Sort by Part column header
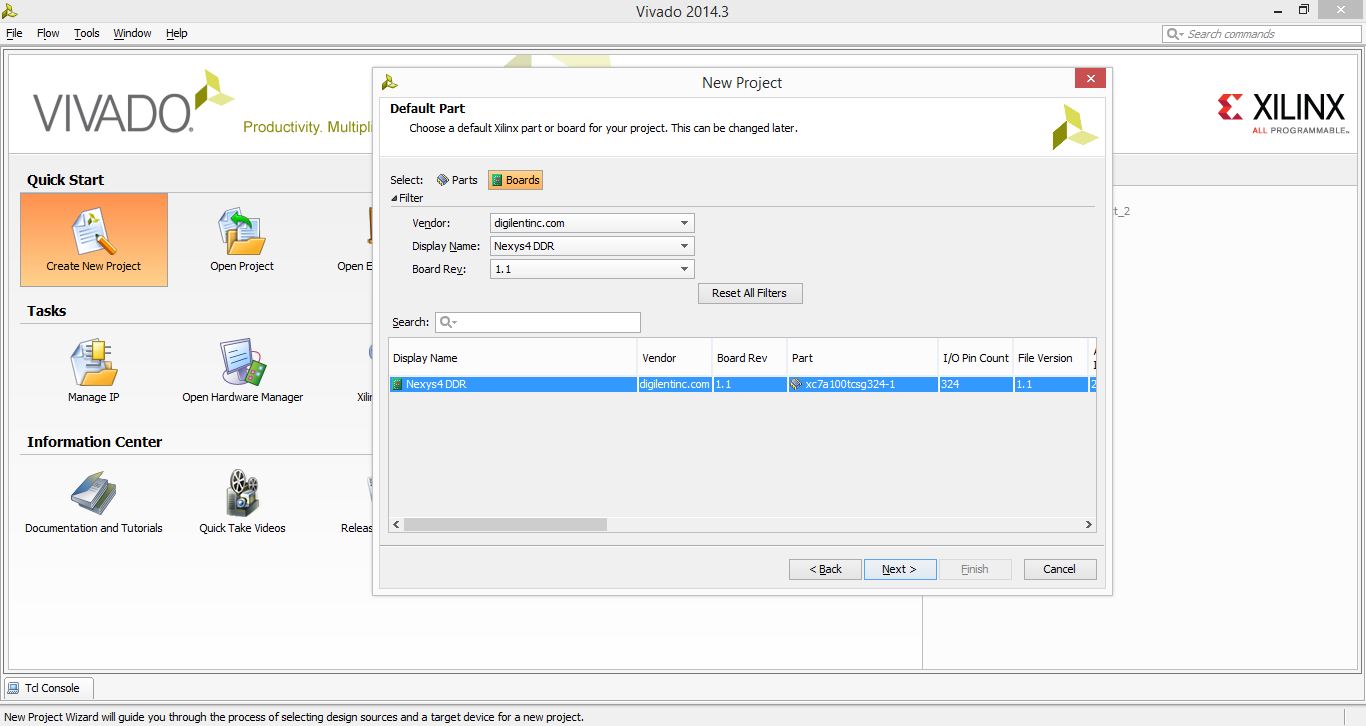The image size is (1366, 726). tap(862, 358)
